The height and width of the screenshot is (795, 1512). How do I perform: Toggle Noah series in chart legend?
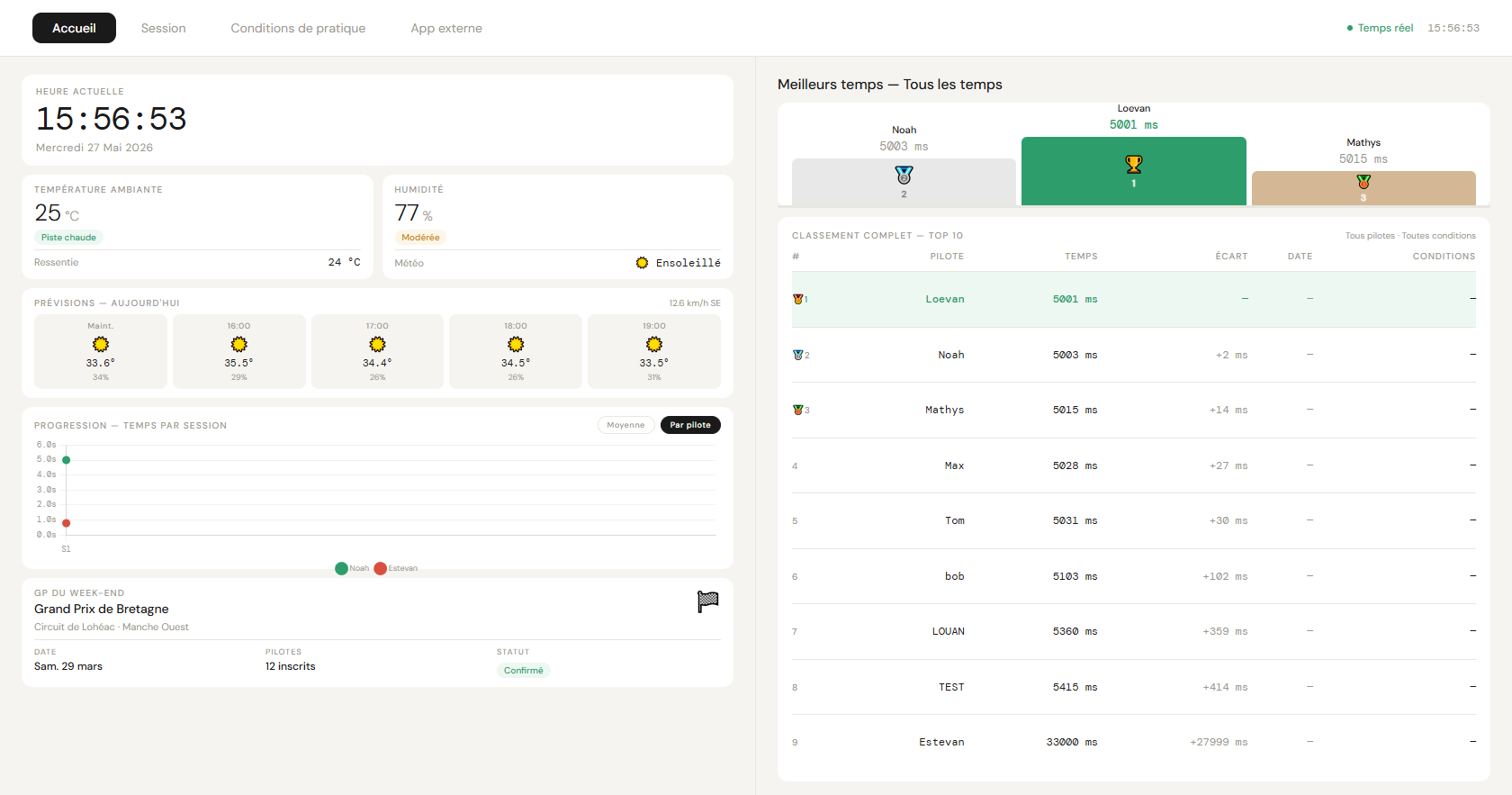coord(352,568)
